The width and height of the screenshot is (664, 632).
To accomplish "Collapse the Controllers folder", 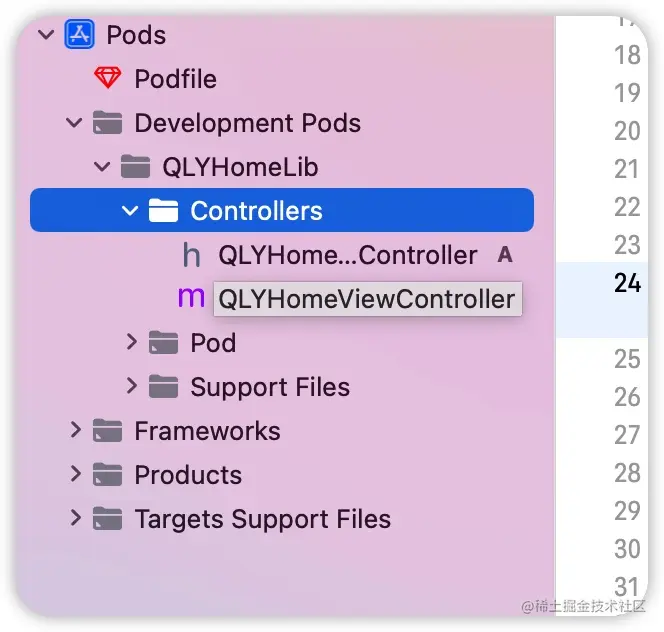I will [x=130, y=211].
